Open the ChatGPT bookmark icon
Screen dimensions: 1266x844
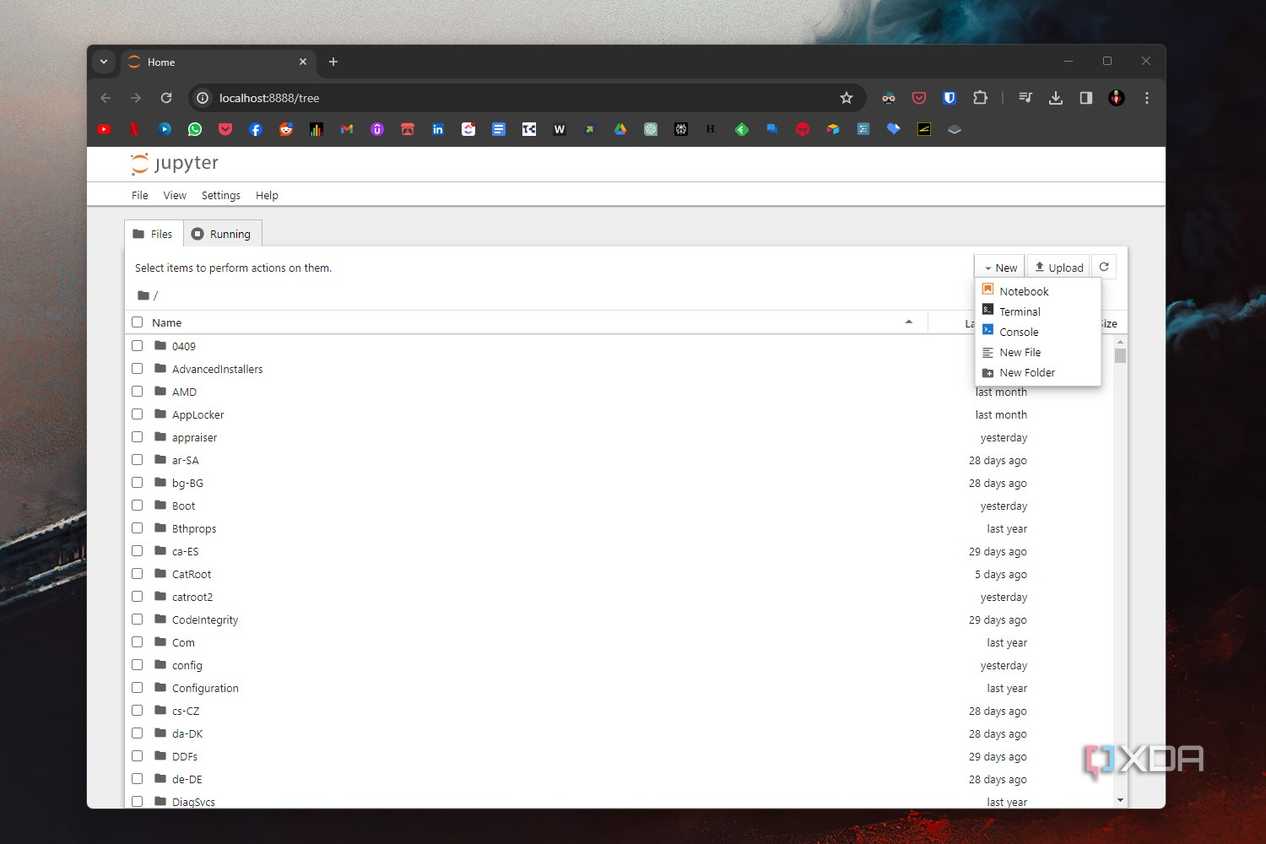[650, 129]
